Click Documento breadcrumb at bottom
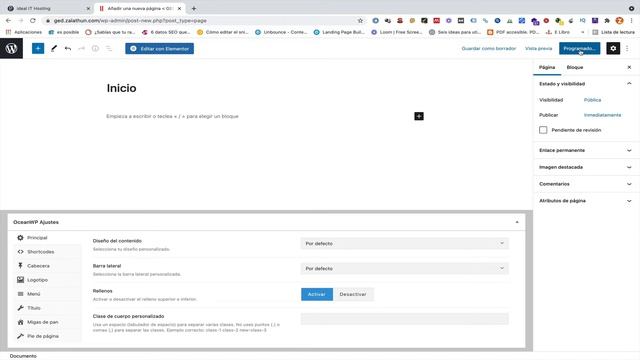 pos(23,356)
